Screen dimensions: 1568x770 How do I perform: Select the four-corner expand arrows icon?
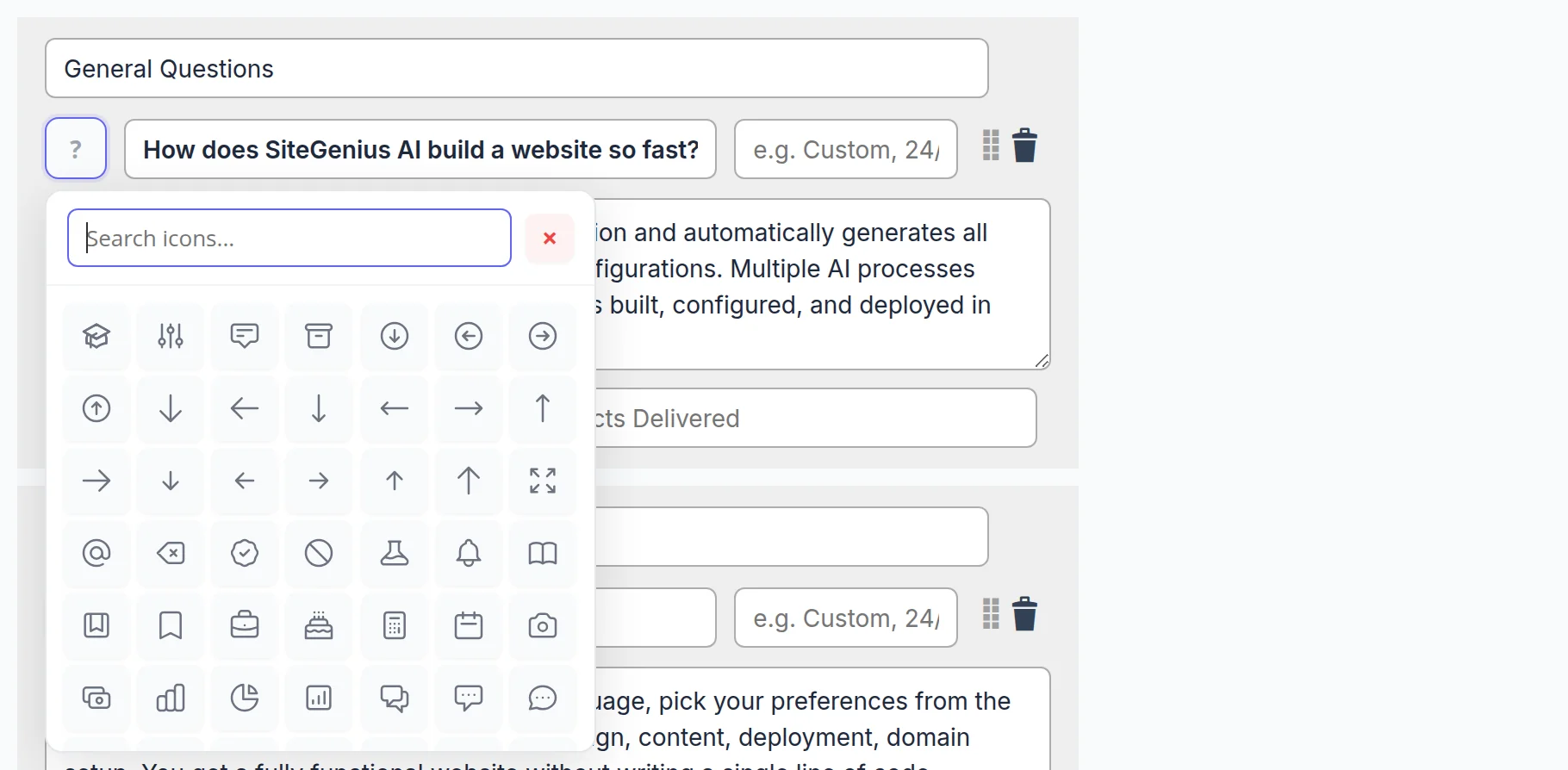click(x=543, y=481)
